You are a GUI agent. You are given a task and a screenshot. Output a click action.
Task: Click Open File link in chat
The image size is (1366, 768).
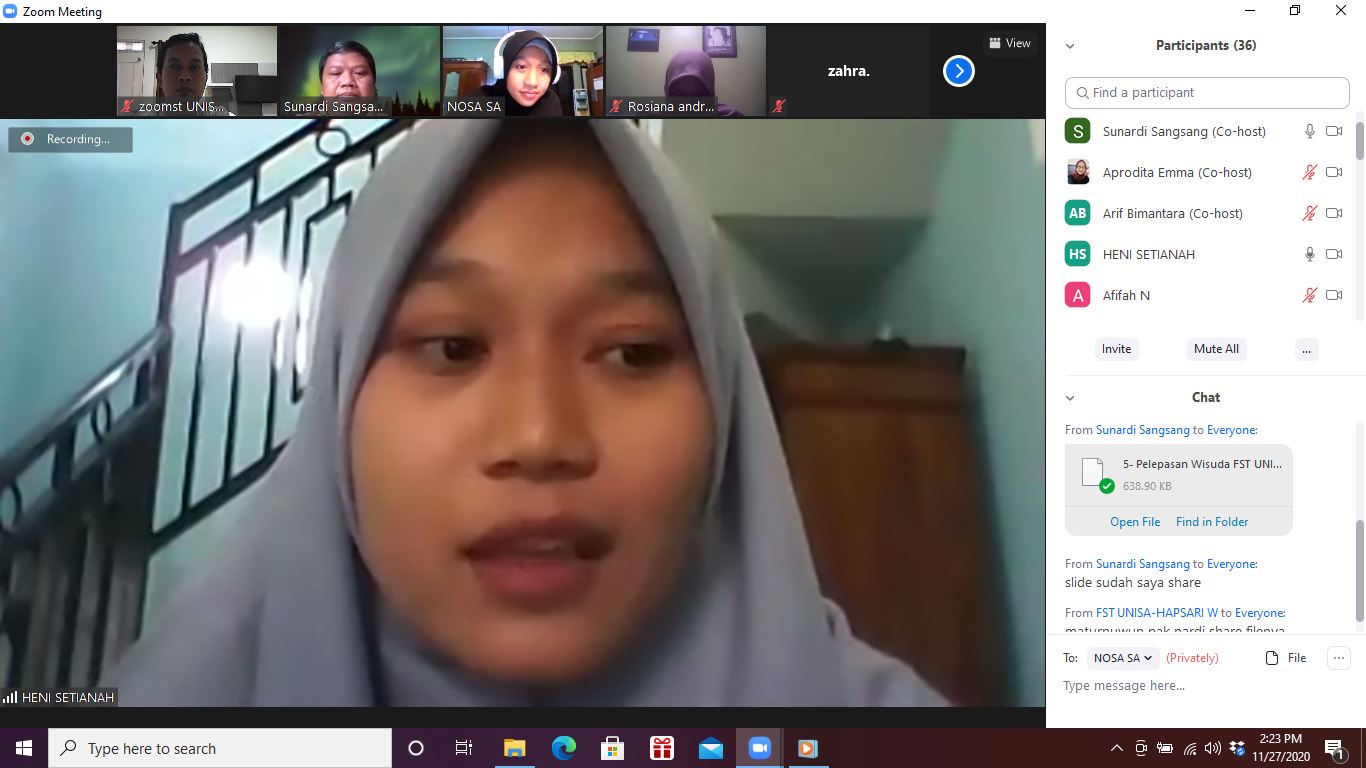point(1135,522)
